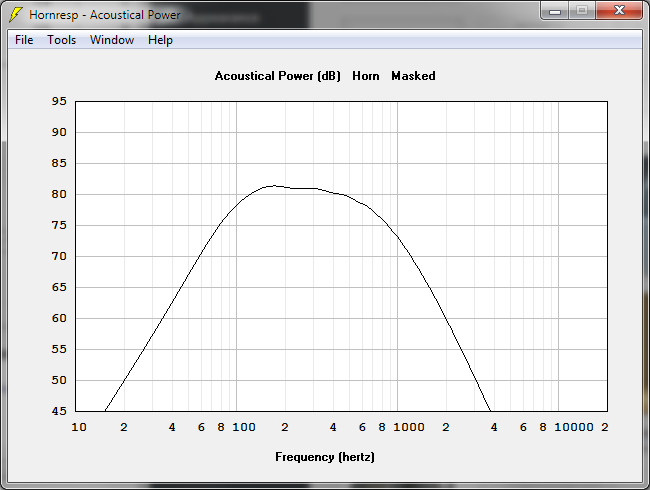Click the 45 value on the vertical axis
The image size is (650, 490).
[x=58, y=411]
